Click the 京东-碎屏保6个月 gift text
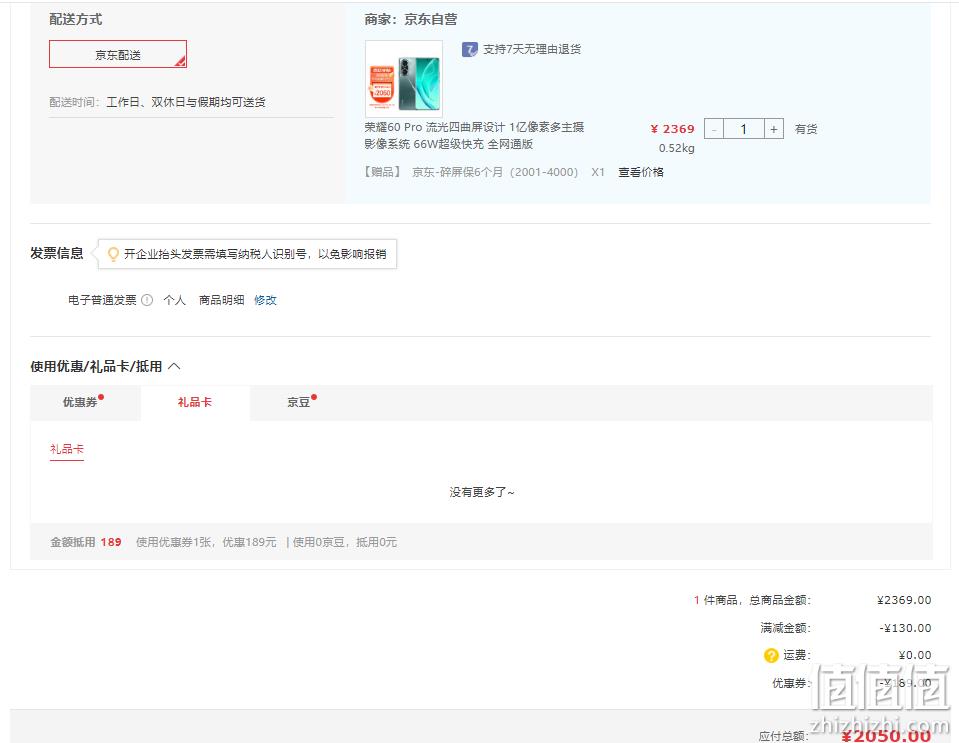The image size is (959, 743). pyautogui.click(x=495, y=172)
